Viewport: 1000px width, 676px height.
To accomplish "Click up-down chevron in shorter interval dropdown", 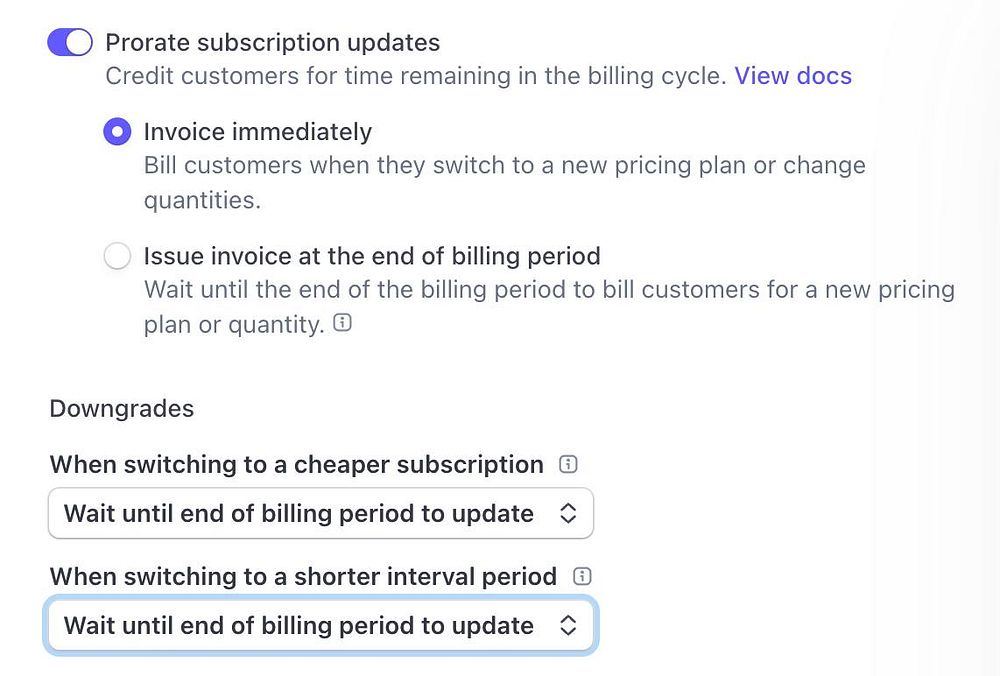I will (x=568, y=626).
